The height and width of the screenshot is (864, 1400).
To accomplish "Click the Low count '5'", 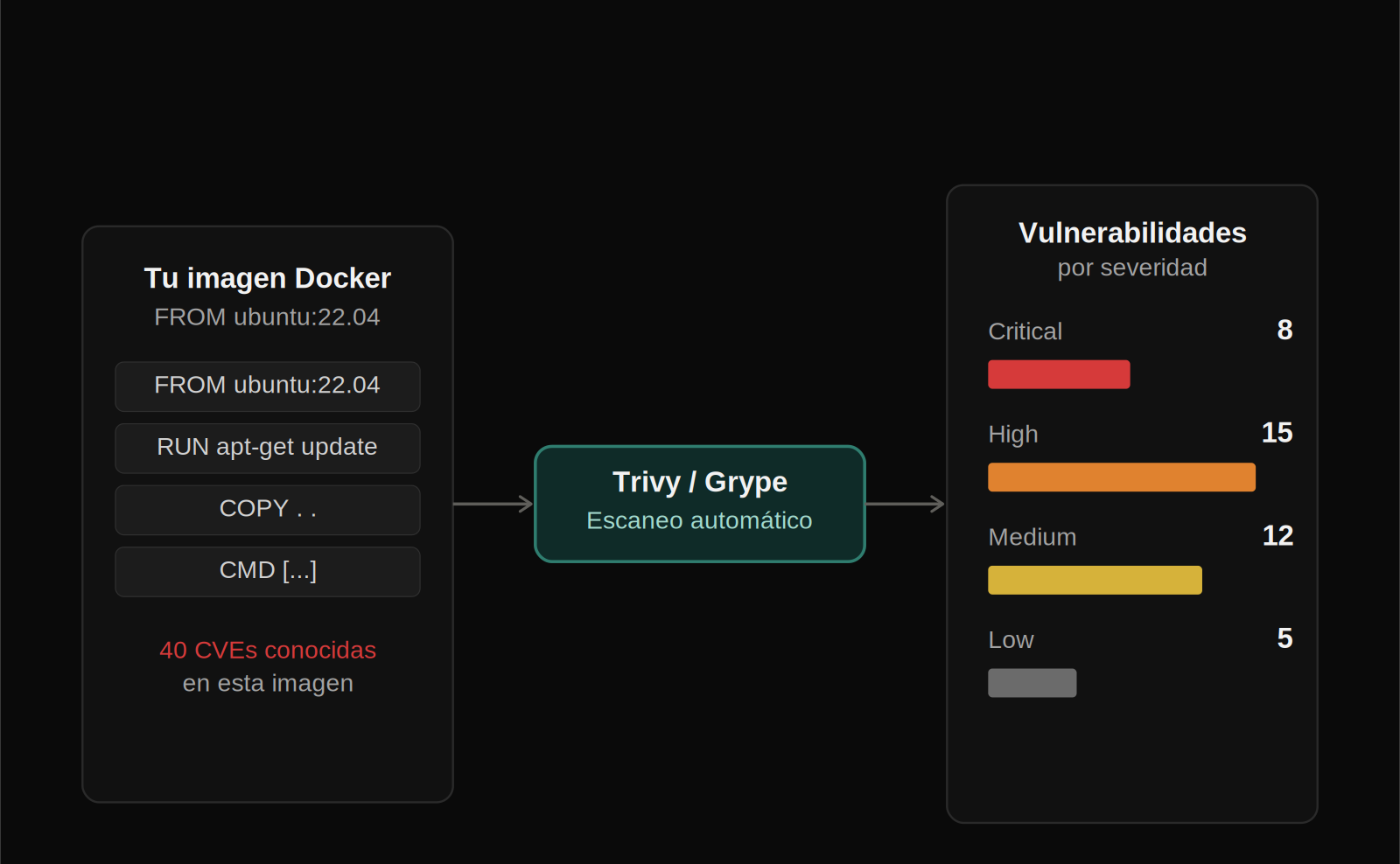I will 1284,638.
